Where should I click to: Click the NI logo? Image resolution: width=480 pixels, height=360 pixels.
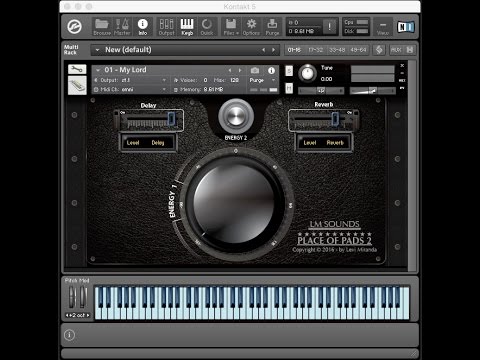(406, 27)
